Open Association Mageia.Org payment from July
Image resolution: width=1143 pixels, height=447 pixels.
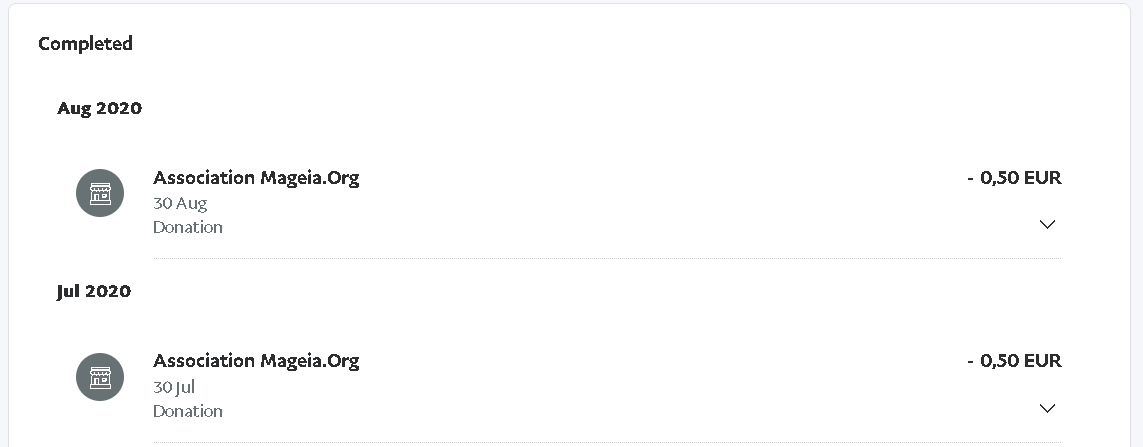point(256,361)
